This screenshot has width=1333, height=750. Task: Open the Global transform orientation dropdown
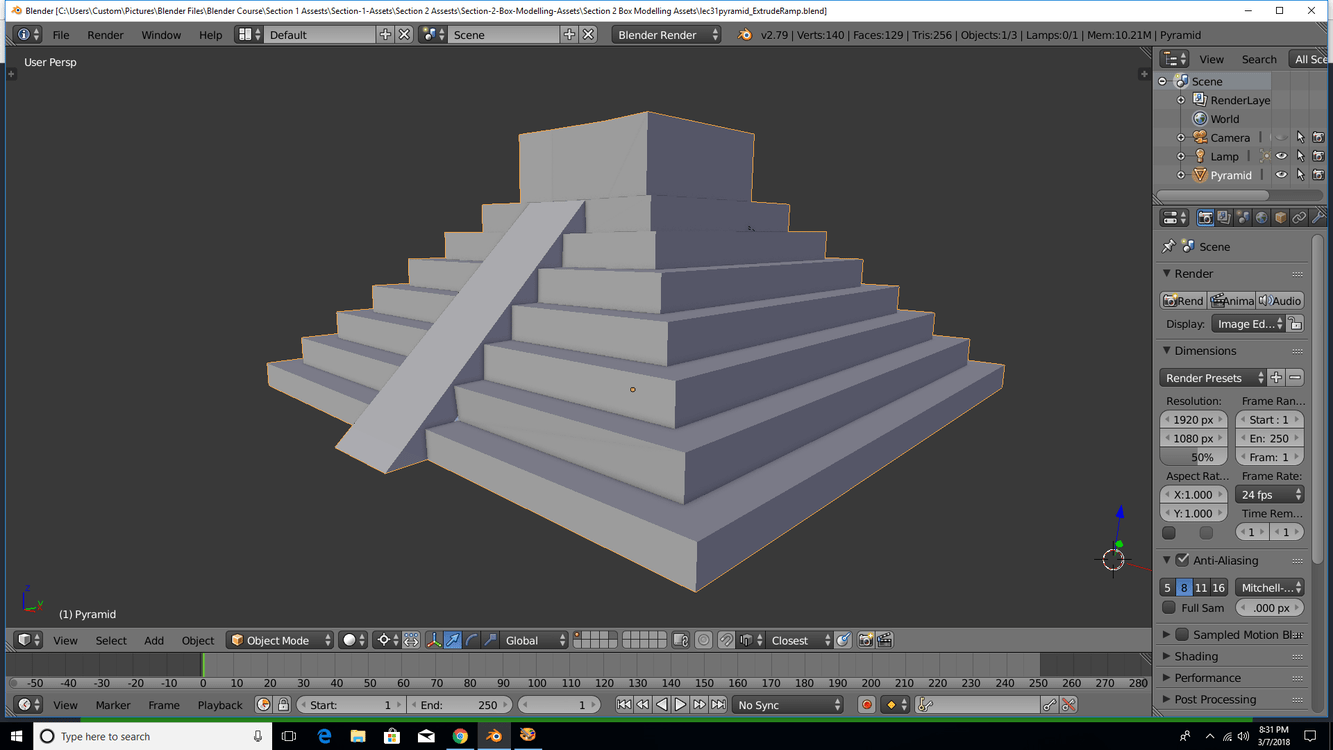coord(534,640)
